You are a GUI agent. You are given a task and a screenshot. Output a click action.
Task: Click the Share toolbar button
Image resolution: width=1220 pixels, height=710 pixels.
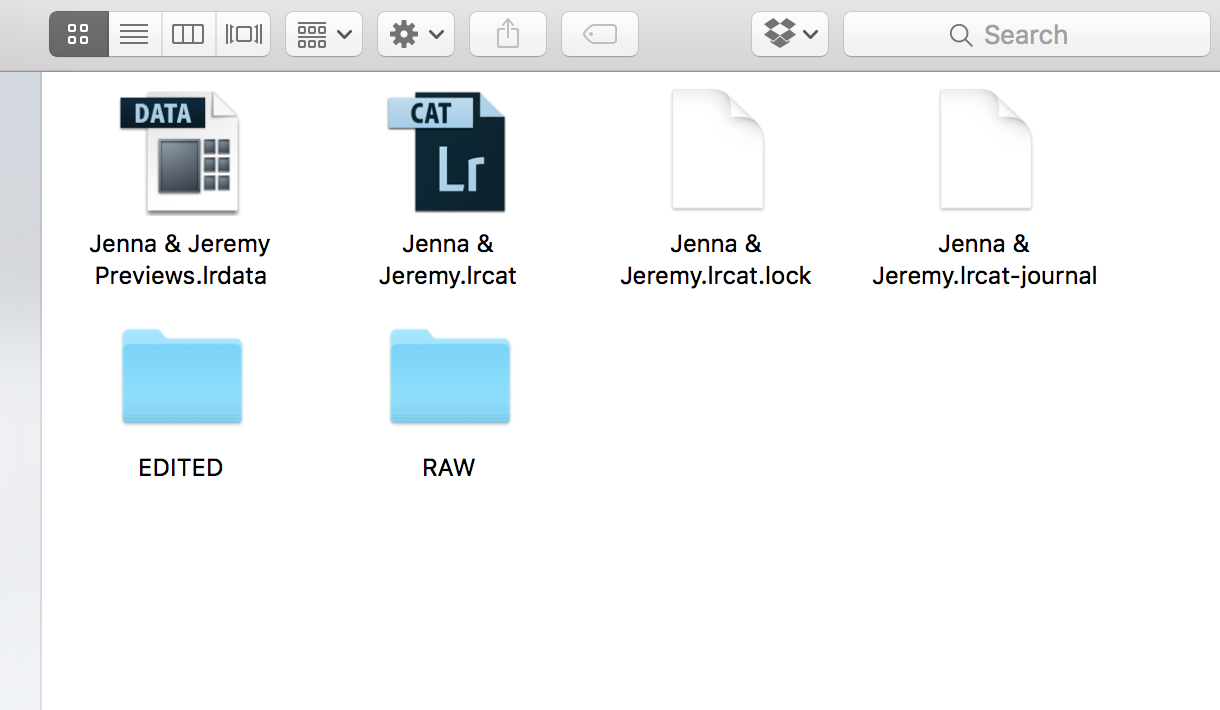coord(508,34)
